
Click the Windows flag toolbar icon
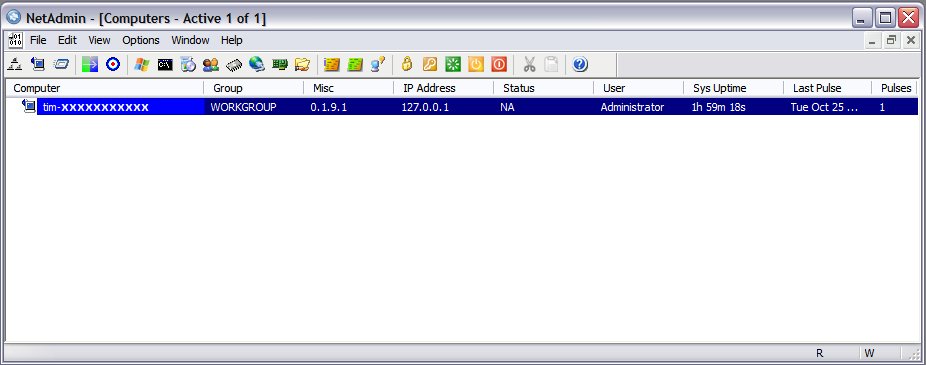tap(142, 64)
